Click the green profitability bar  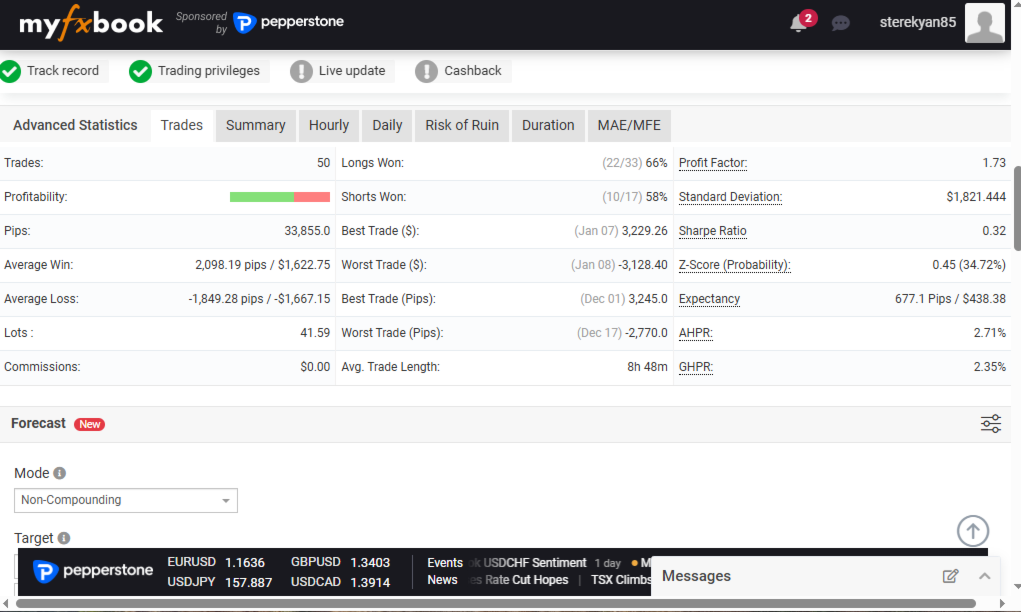click(260, 197)
